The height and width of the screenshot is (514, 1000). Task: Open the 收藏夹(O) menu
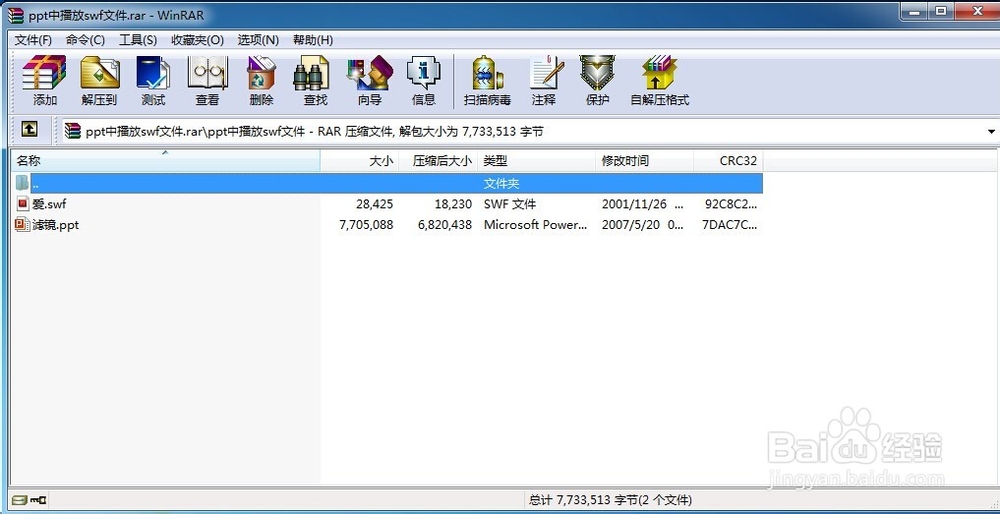click(x=198, y=40)
